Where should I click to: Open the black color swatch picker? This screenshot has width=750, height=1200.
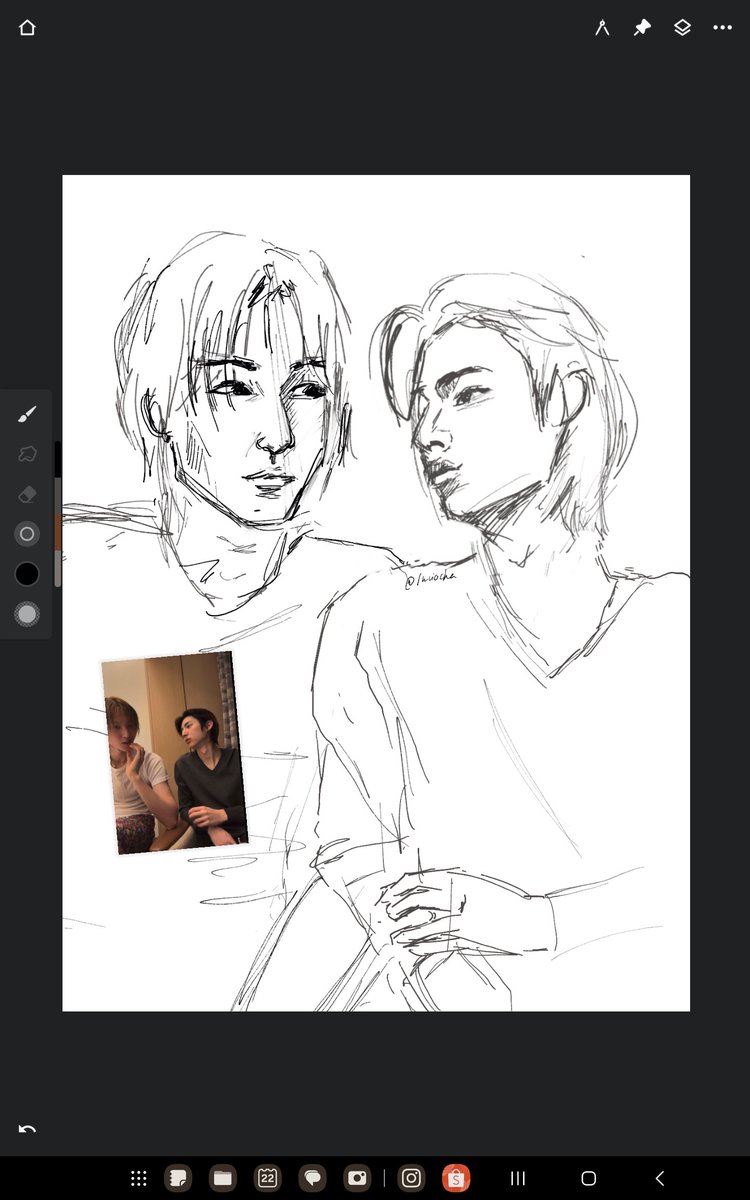point(27,574)
